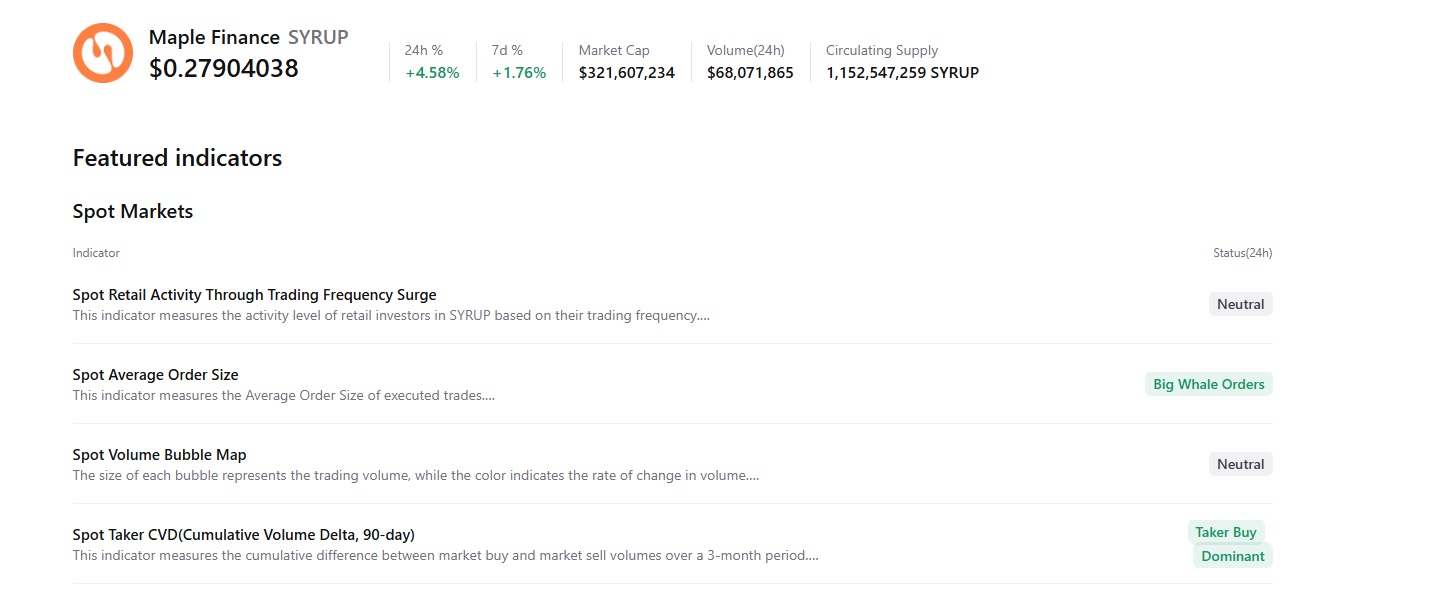Open the Spot Retail Activity Through Trading Frequency Surge indicator
1432x594 pixels.
coord(254,294)
